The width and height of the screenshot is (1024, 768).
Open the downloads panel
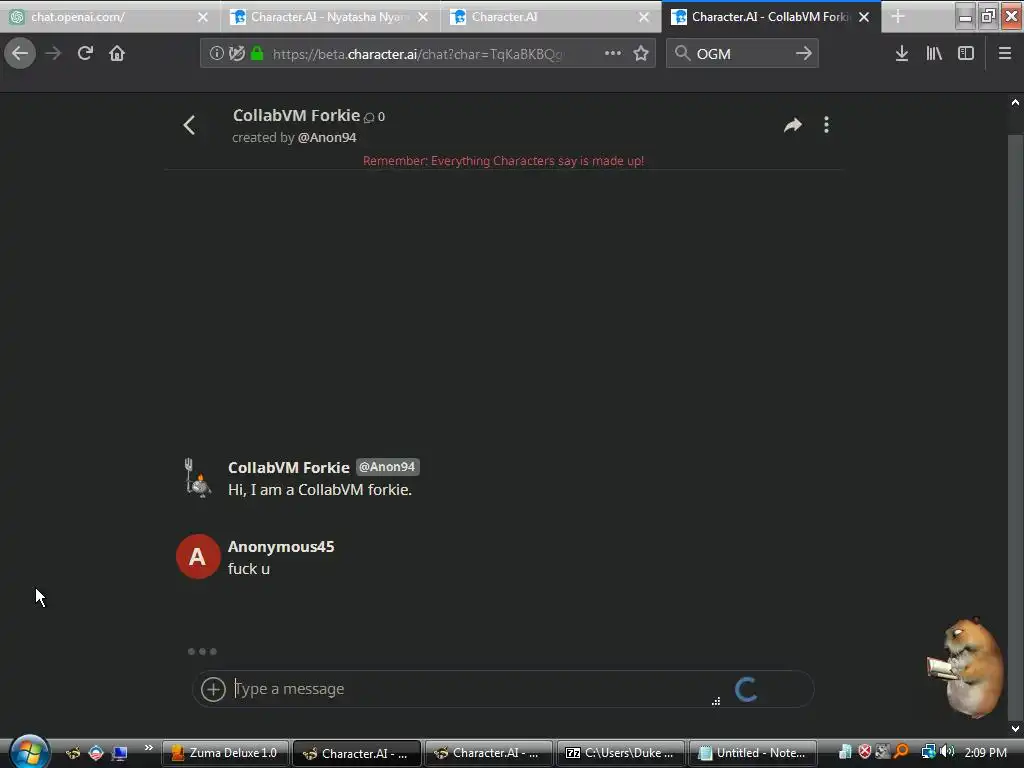coord(902,54)
